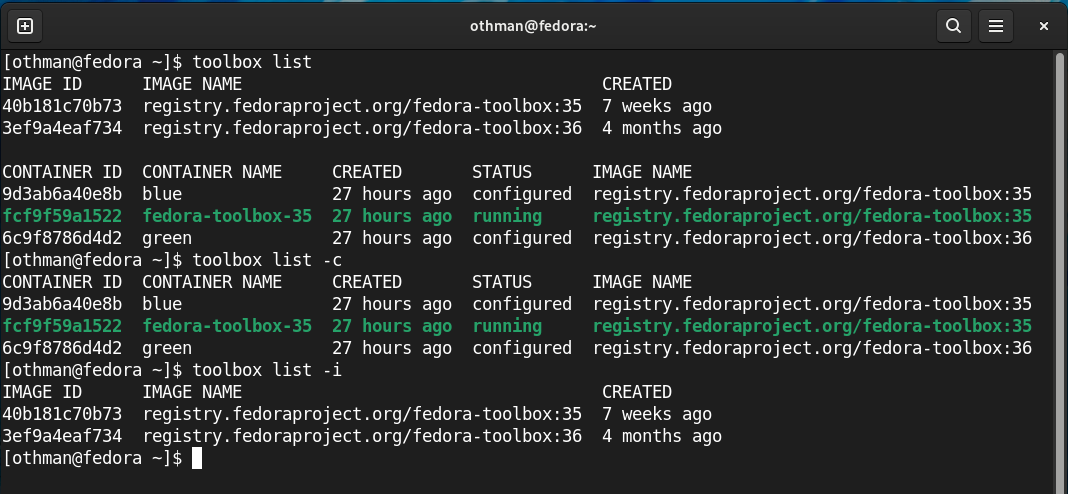This screenshot has width=1068, height=494.
Task: Open a new terminal tab
Action: coord(25,26)
